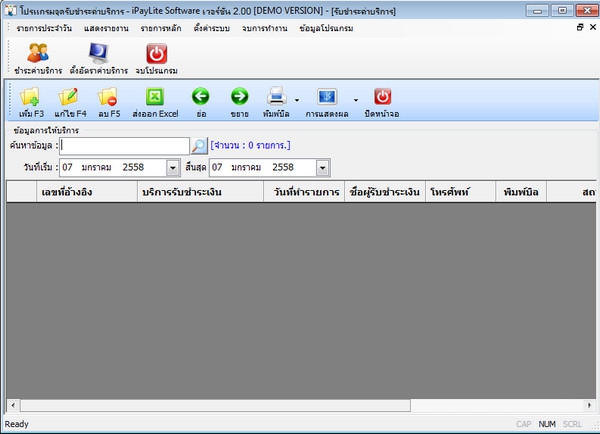Open the แสดงรายงาน menu
This screenshot has width=600, height=434.
point(106,28)
